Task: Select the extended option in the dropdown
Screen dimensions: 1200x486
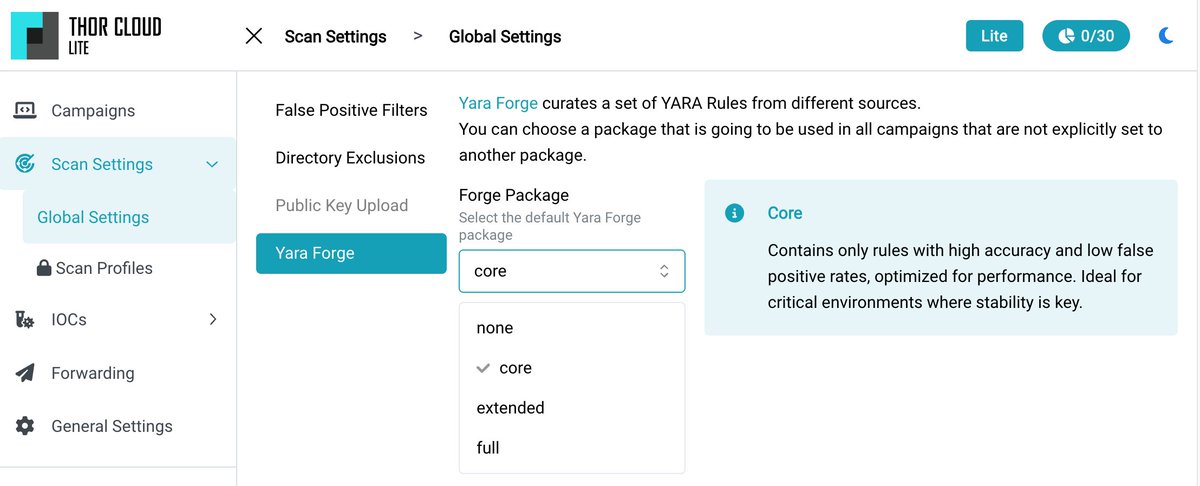Action: (x=511, y=408)
